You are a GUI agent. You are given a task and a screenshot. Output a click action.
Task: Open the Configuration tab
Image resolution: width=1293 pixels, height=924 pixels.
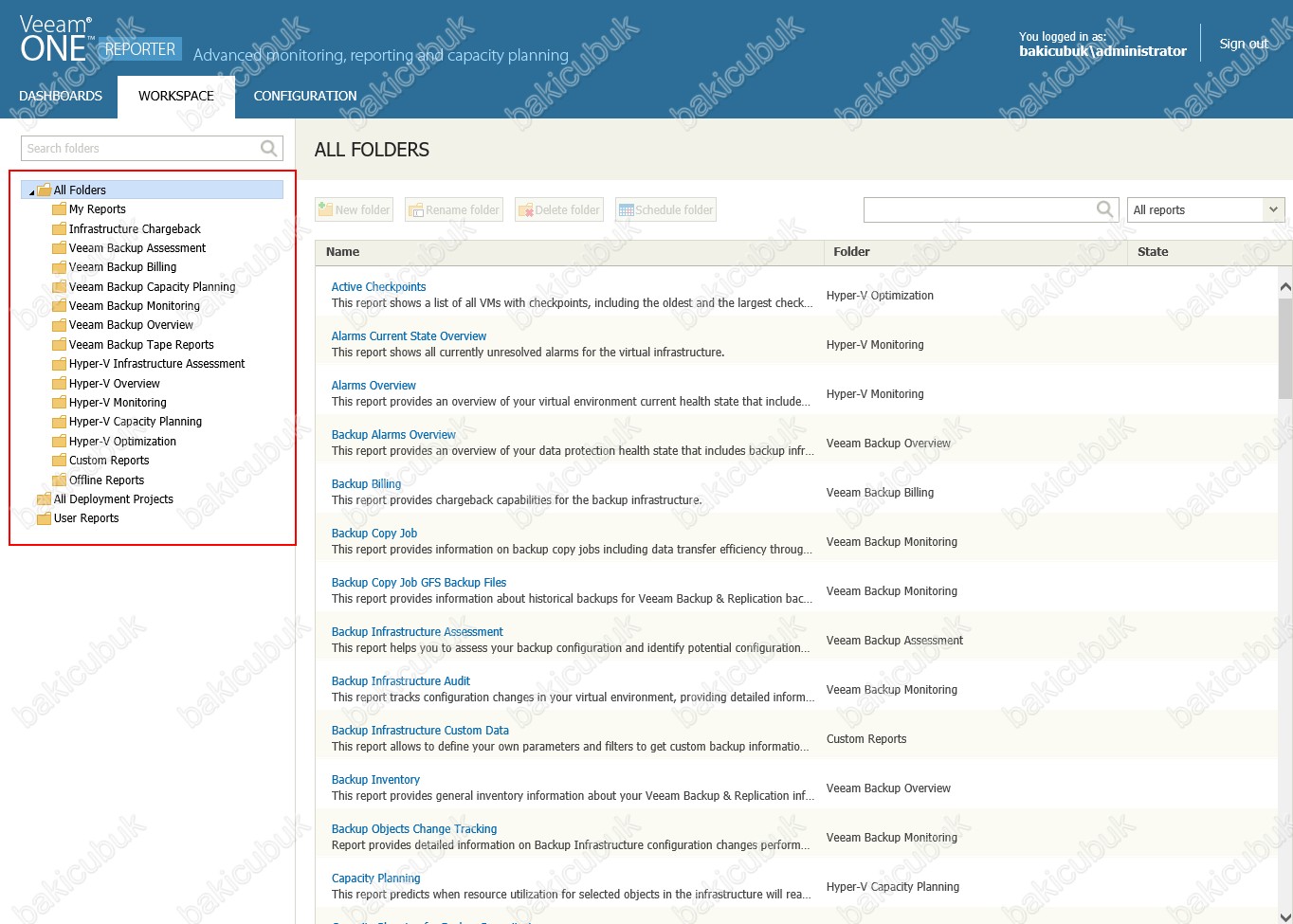tap(305, 96)
